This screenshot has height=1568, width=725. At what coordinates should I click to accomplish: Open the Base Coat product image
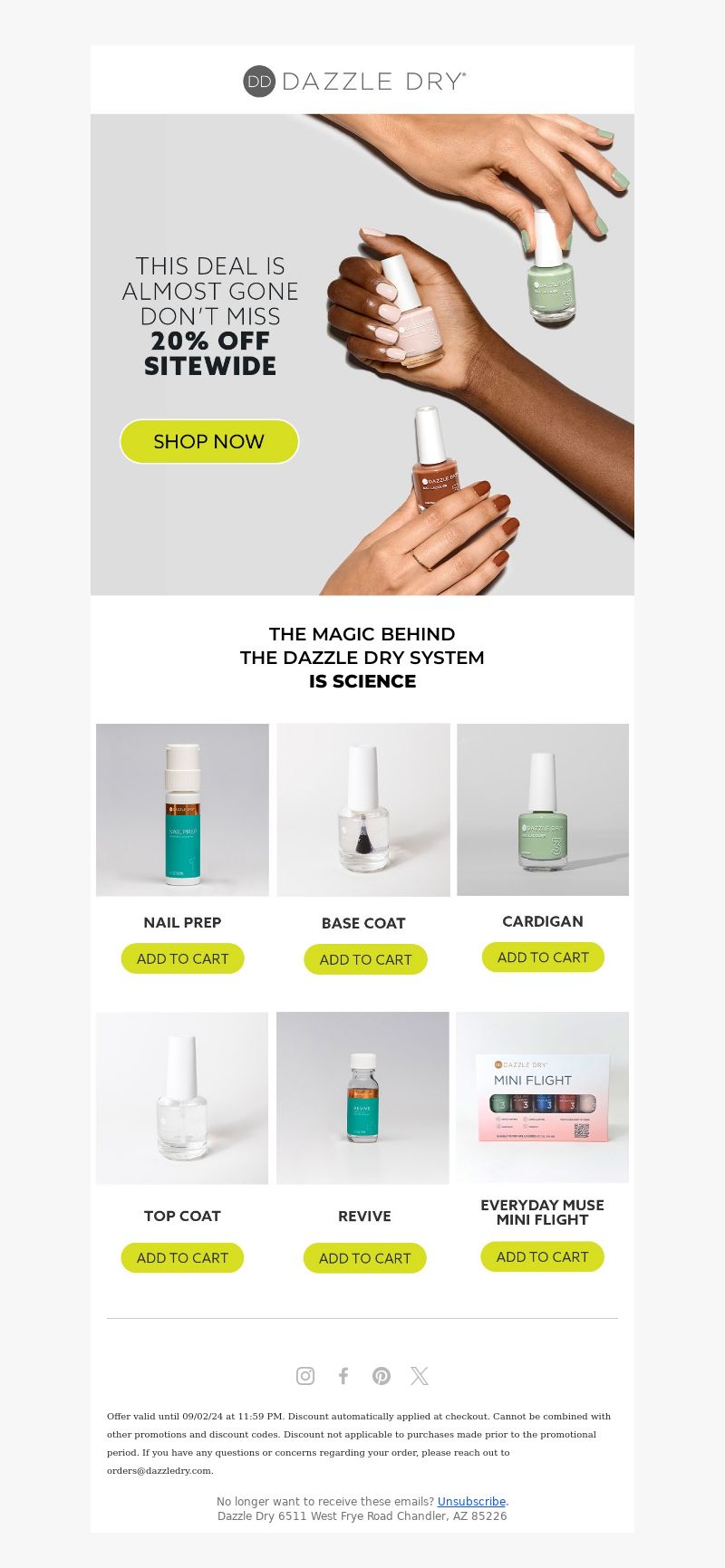[363, 810]
